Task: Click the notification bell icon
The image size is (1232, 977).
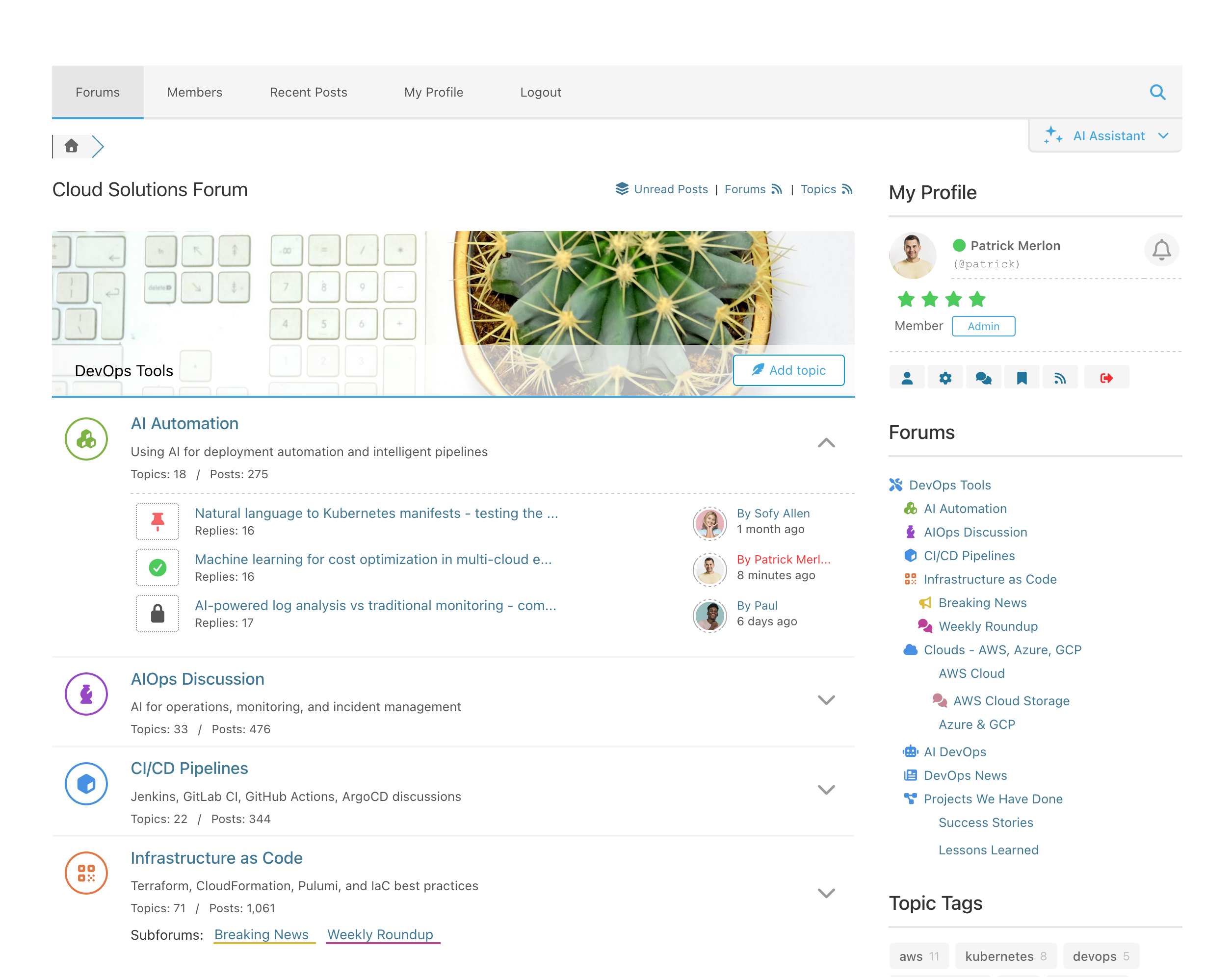Action: coord(1161,250)
